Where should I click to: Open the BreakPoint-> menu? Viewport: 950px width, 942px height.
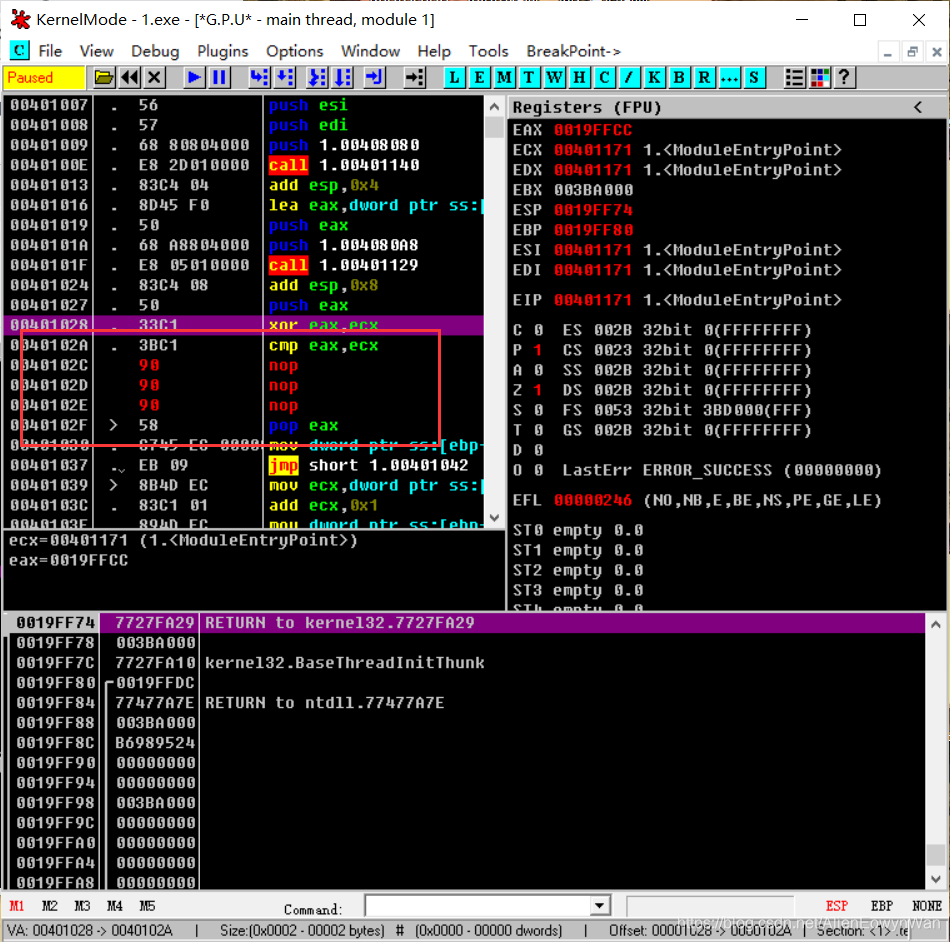click(x=573, y=51)
